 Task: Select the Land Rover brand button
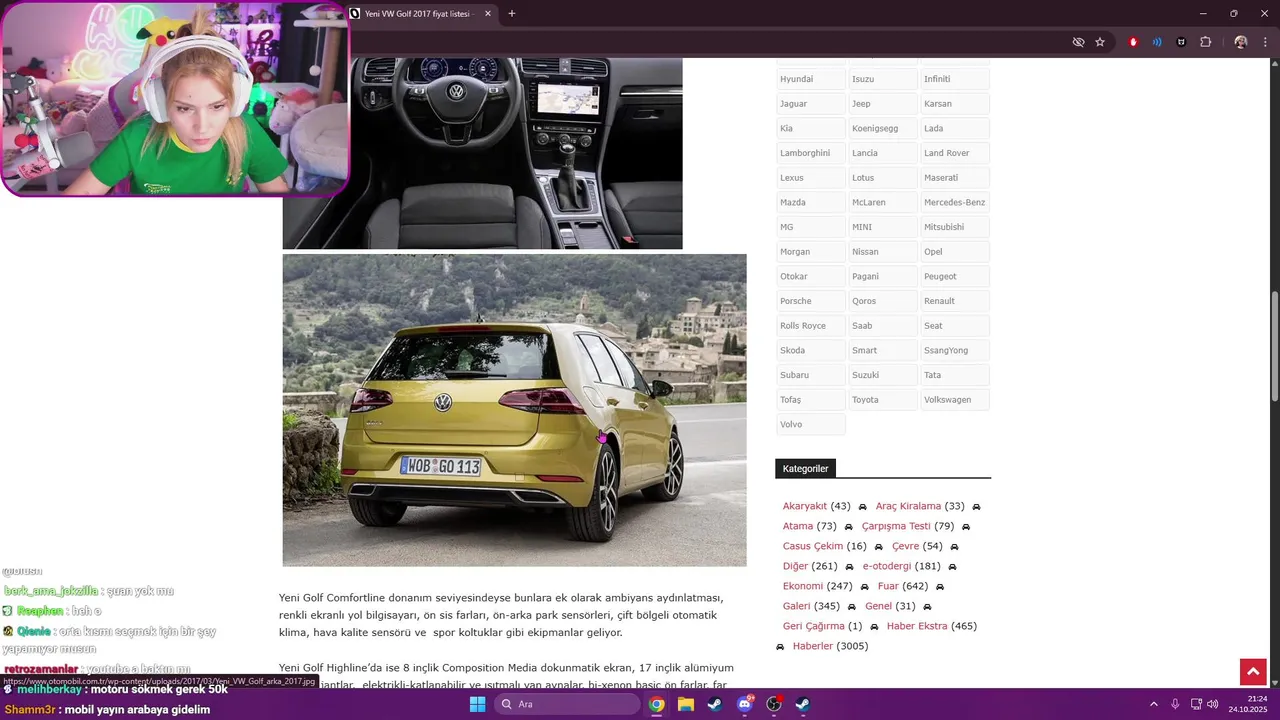[955, 153]
